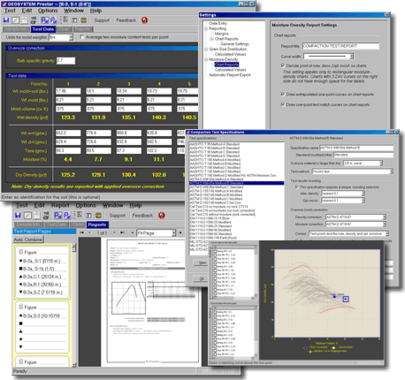Open the Test method dropdown
405x380 pixels.
[x=391, y=171]
